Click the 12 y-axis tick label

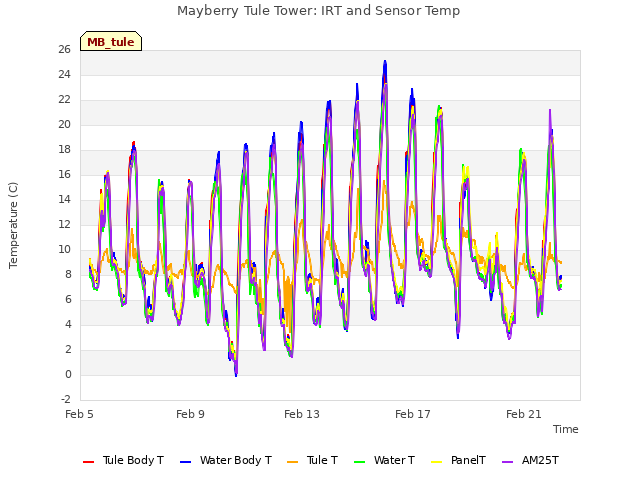(64, 224)
